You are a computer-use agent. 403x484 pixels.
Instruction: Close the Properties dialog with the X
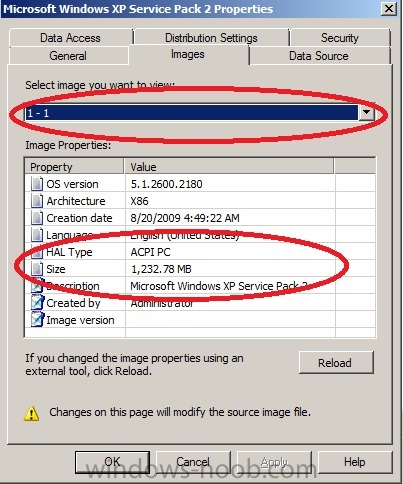[x=389, y=8]
